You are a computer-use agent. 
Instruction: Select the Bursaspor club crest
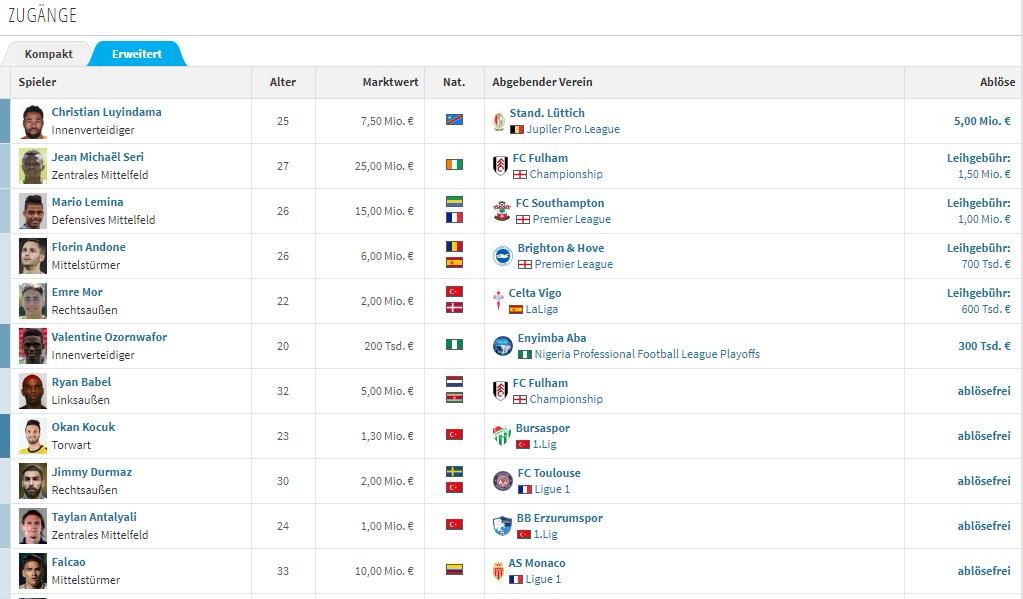click(502, 436)
